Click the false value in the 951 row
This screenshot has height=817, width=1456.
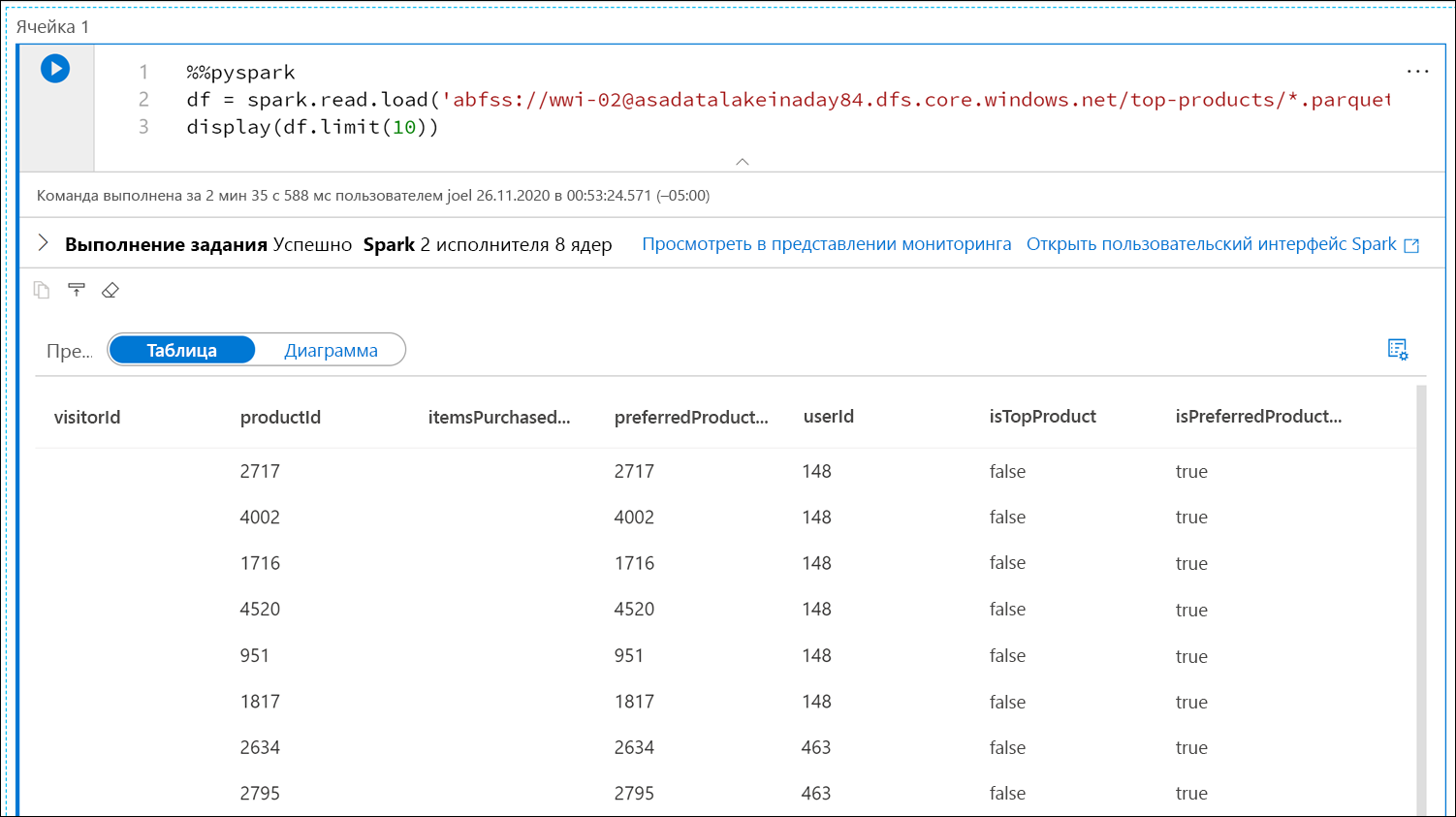(1007, 656)
